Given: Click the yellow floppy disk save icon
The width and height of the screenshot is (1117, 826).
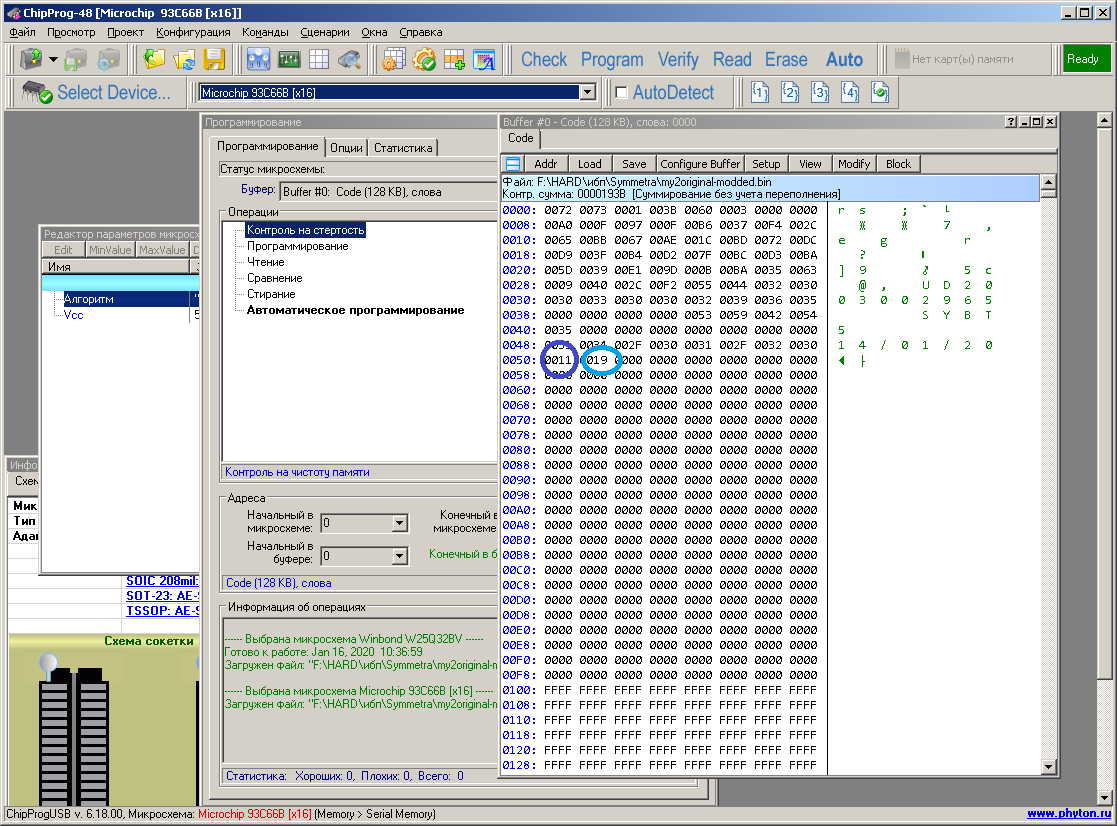Looking at the screenshot, I should coord(214,59).
